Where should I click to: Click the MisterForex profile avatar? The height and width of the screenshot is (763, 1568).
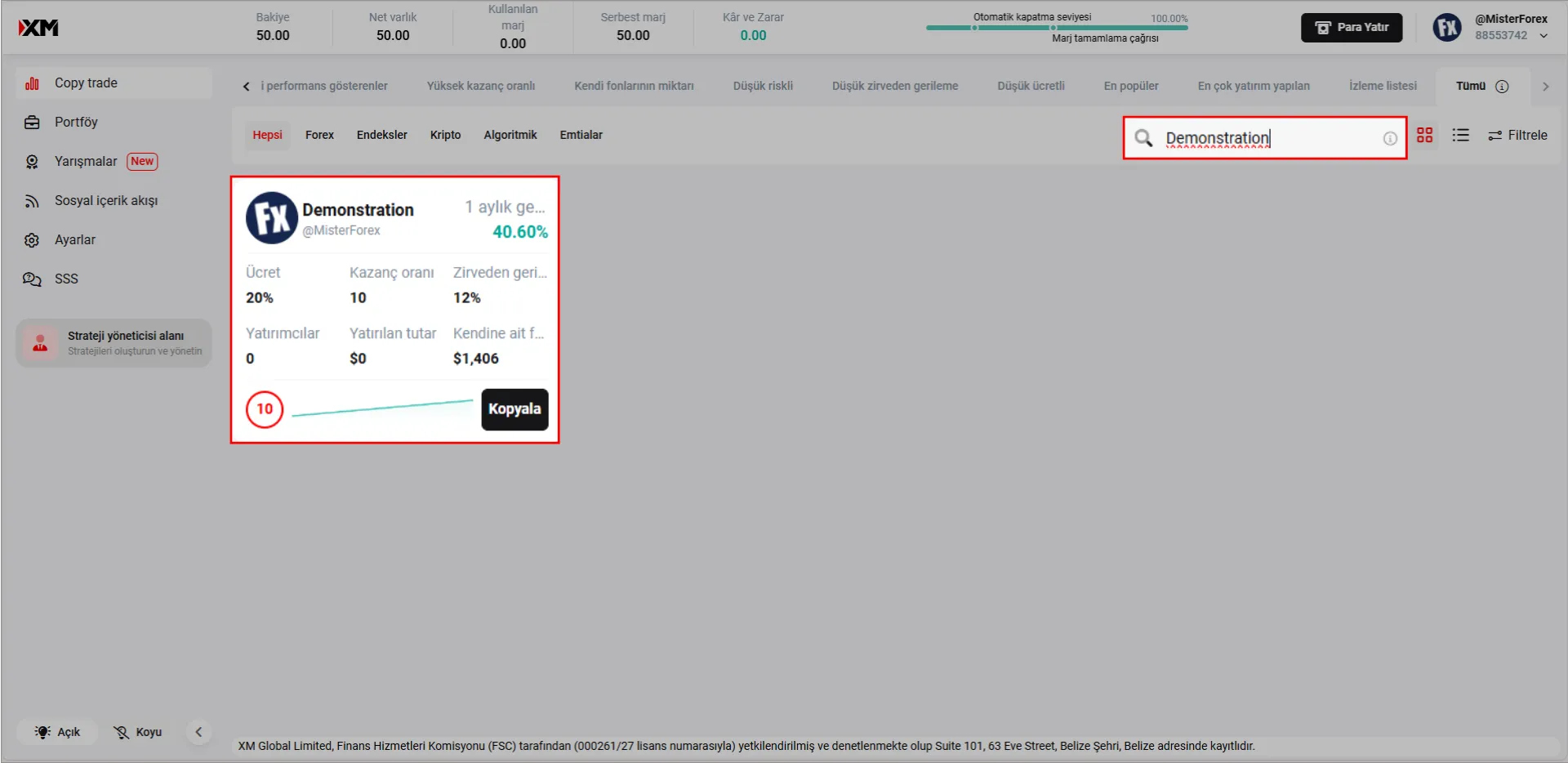click(x=1447, y=28)
